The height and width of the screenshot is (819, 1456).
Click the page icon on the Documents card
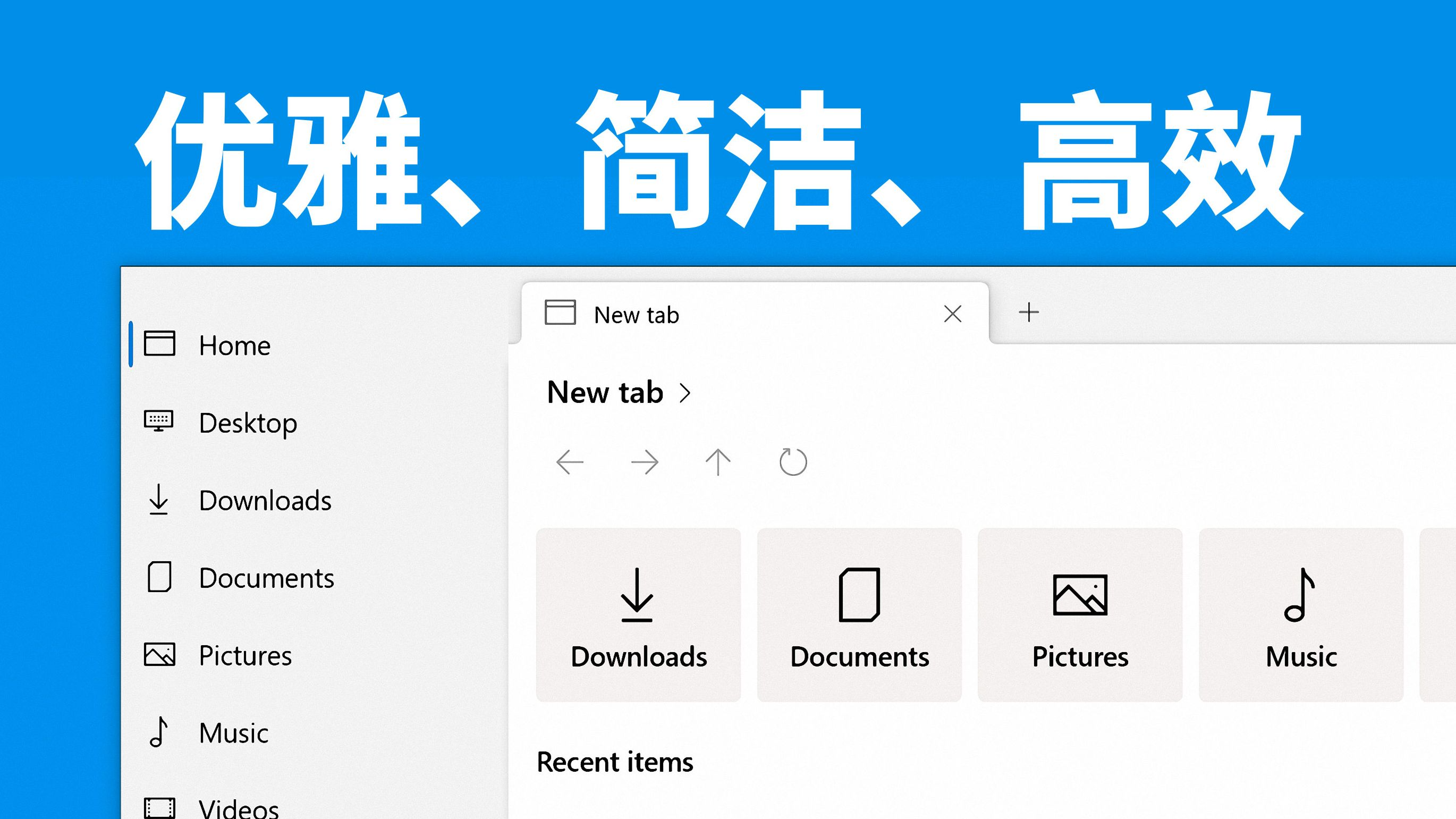[x=859, y=595]
